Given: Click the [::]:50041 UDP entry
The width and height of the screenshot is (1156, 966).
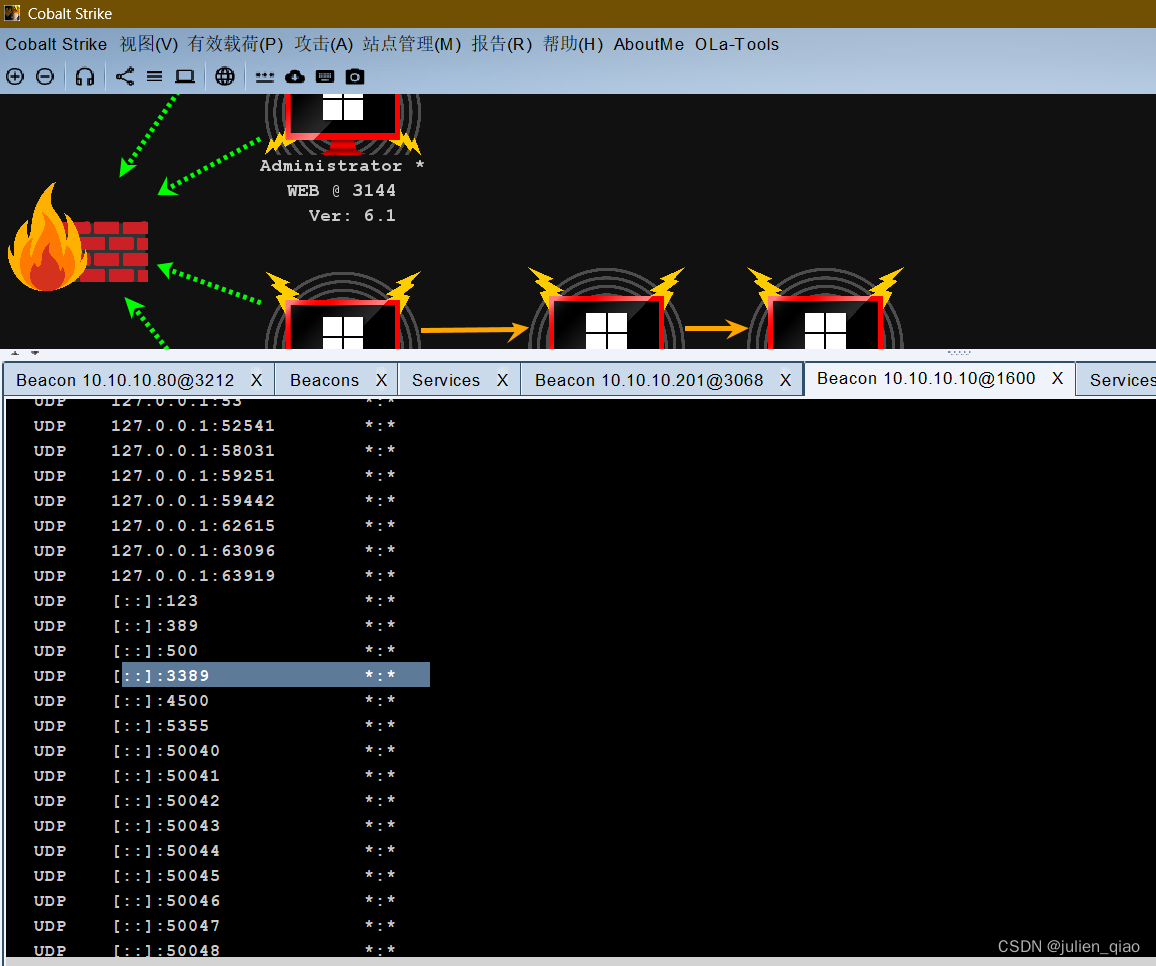Looking at the screenshot, I should pos(215,776).
